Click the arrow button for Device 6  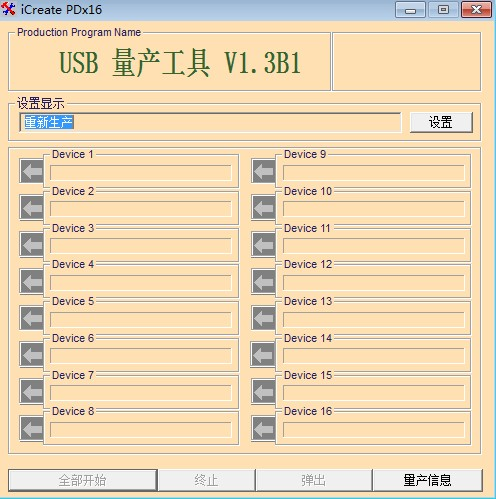[32, 355]
